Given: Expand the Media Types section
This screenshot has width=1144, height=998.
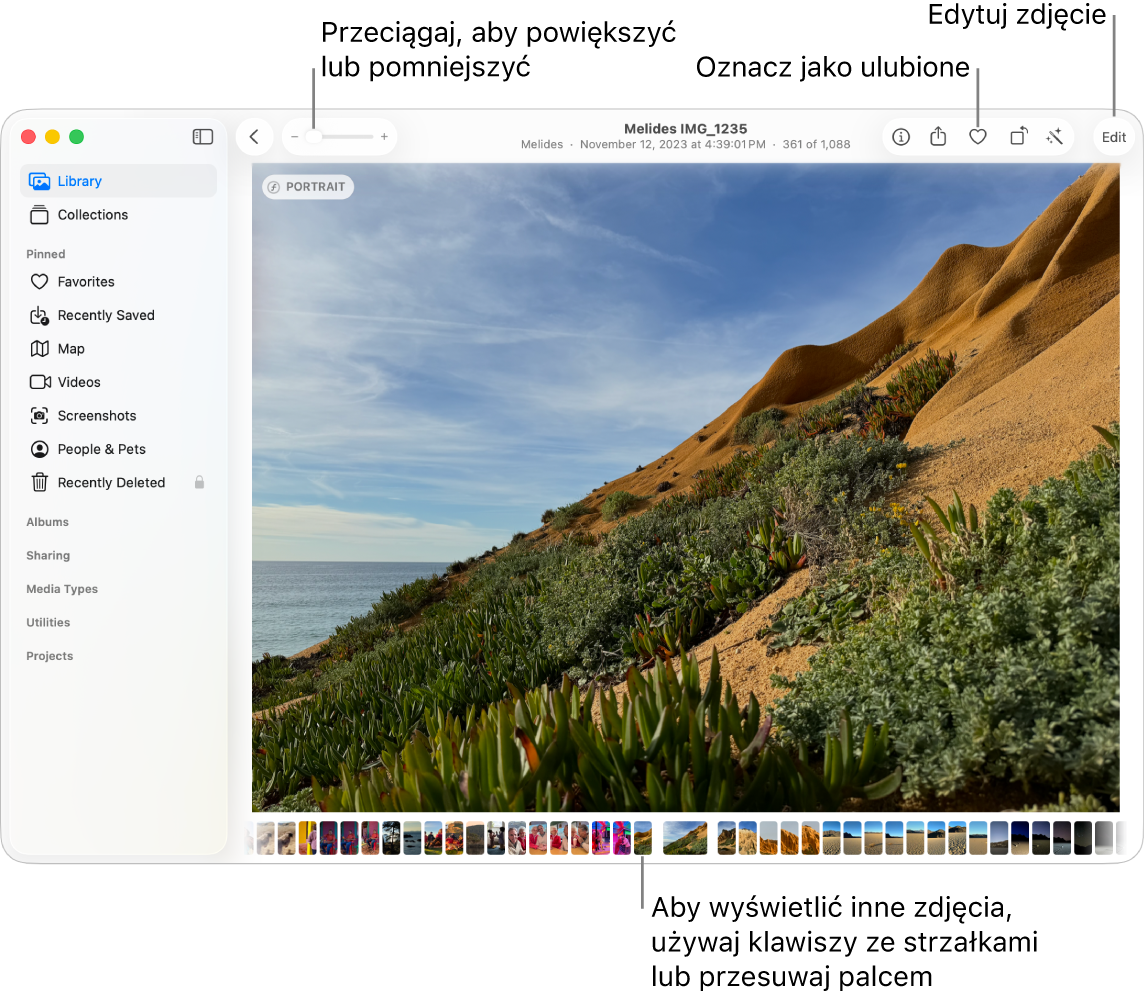Looking at the screenshot, I should [62, 589].
